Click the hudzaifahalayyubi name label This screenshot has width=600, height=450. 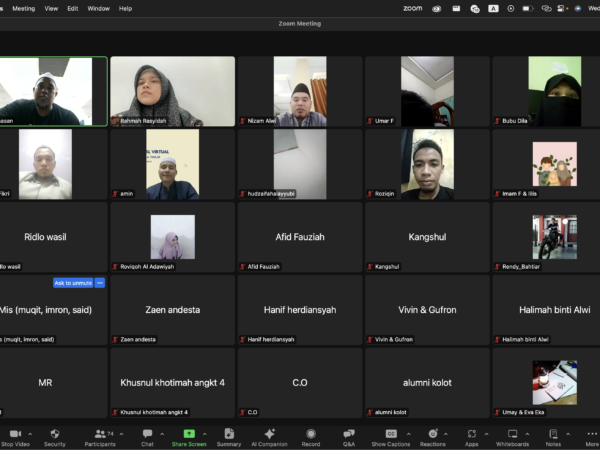[271, 194]
